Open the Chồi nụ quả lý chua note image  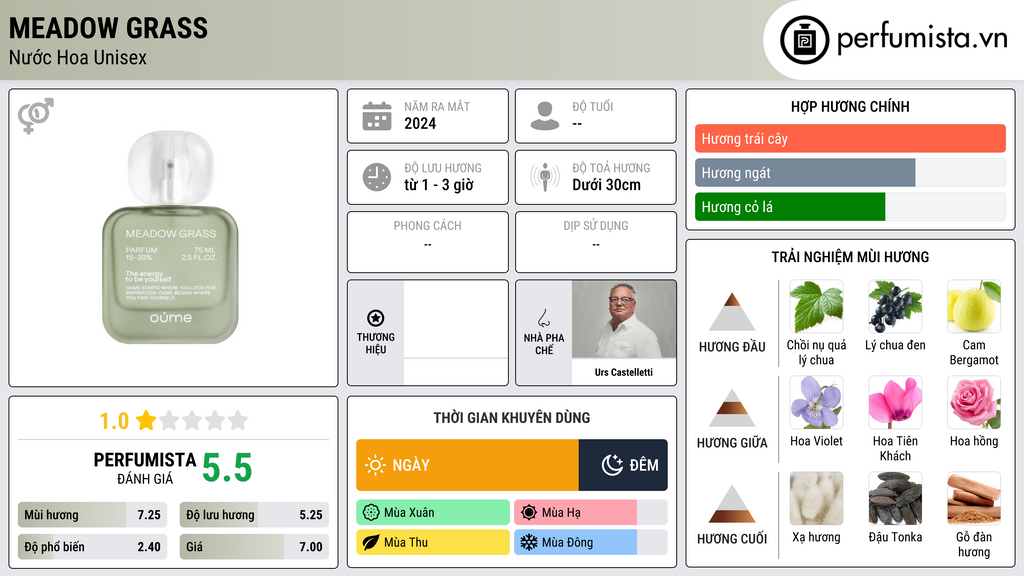click(816, 307)
